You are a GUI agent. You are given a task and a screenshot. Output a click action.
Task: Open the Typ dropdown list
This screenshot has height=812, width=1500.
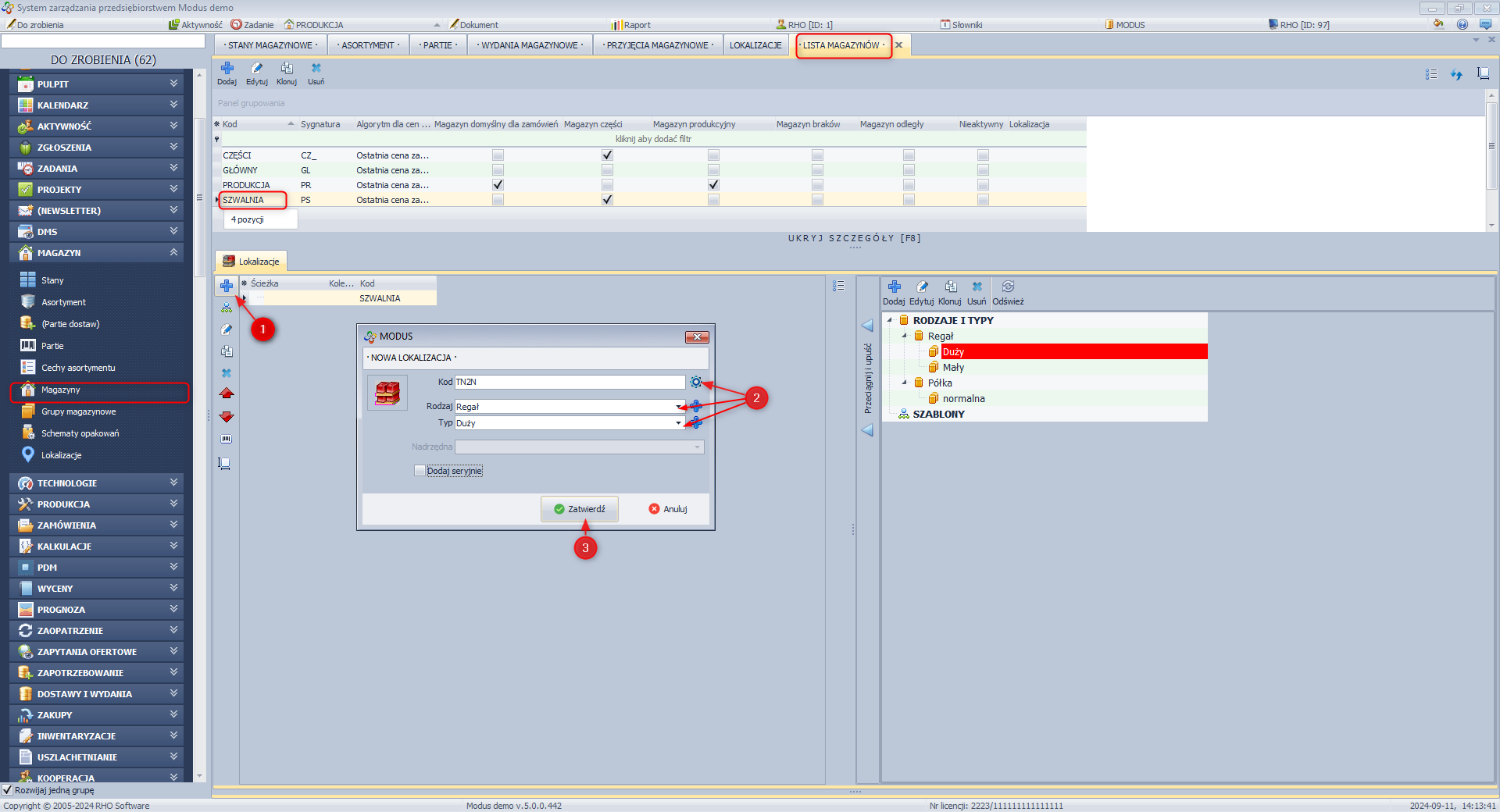pos(678,423)
